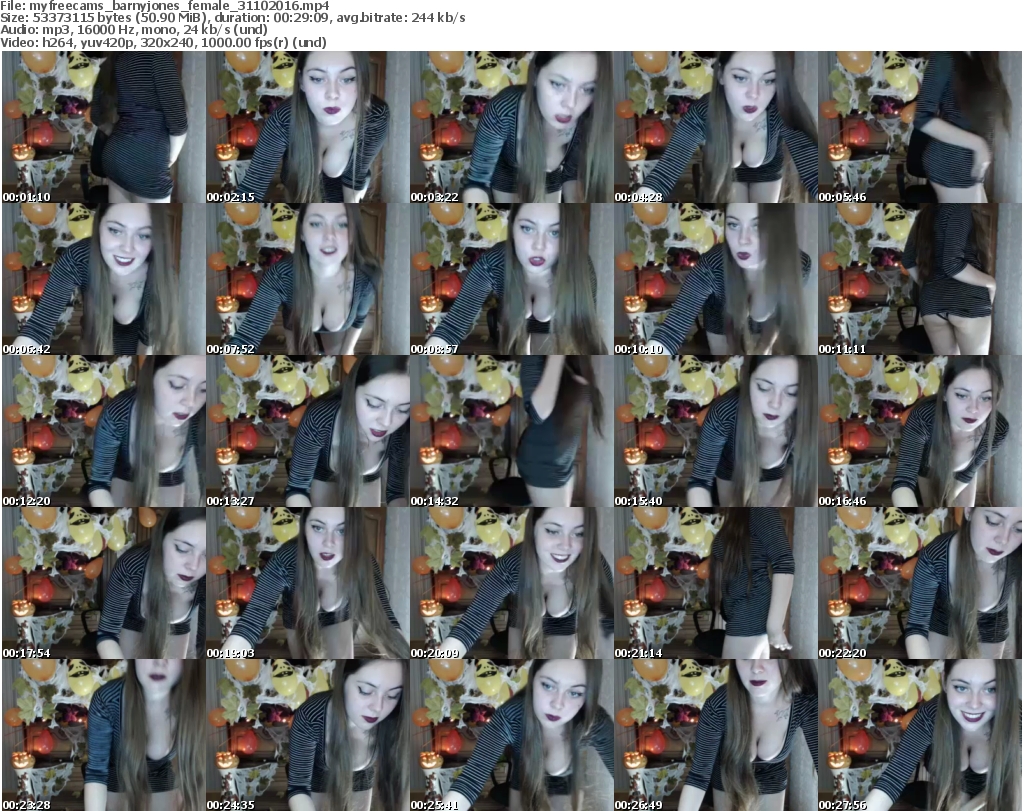The width and height of the screenshot is (1024, 811).
Task: Choose the frame timestamped 00:08:57
Action: pos(510,279)
